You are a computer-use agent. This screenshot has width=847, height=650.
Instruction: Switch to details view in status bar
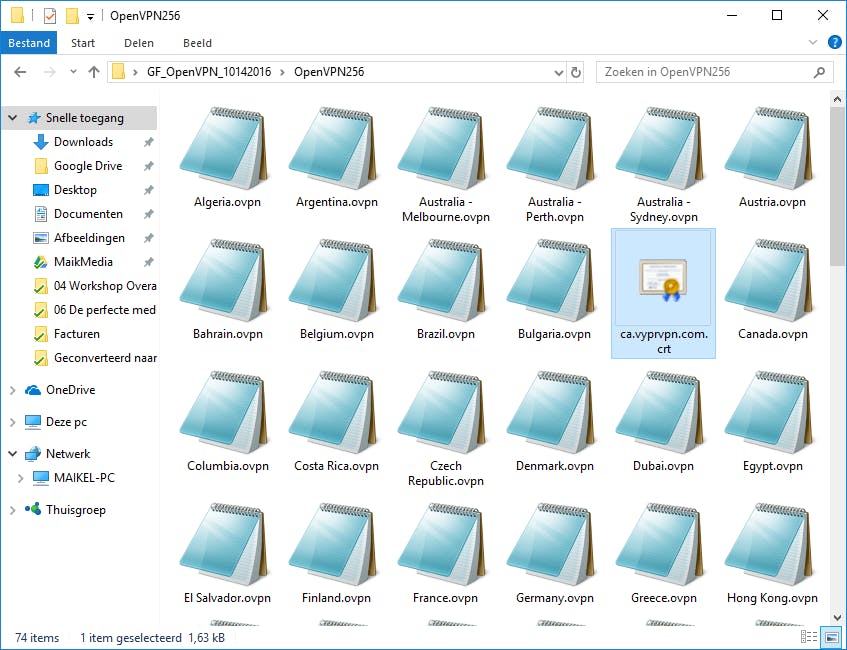809,637
